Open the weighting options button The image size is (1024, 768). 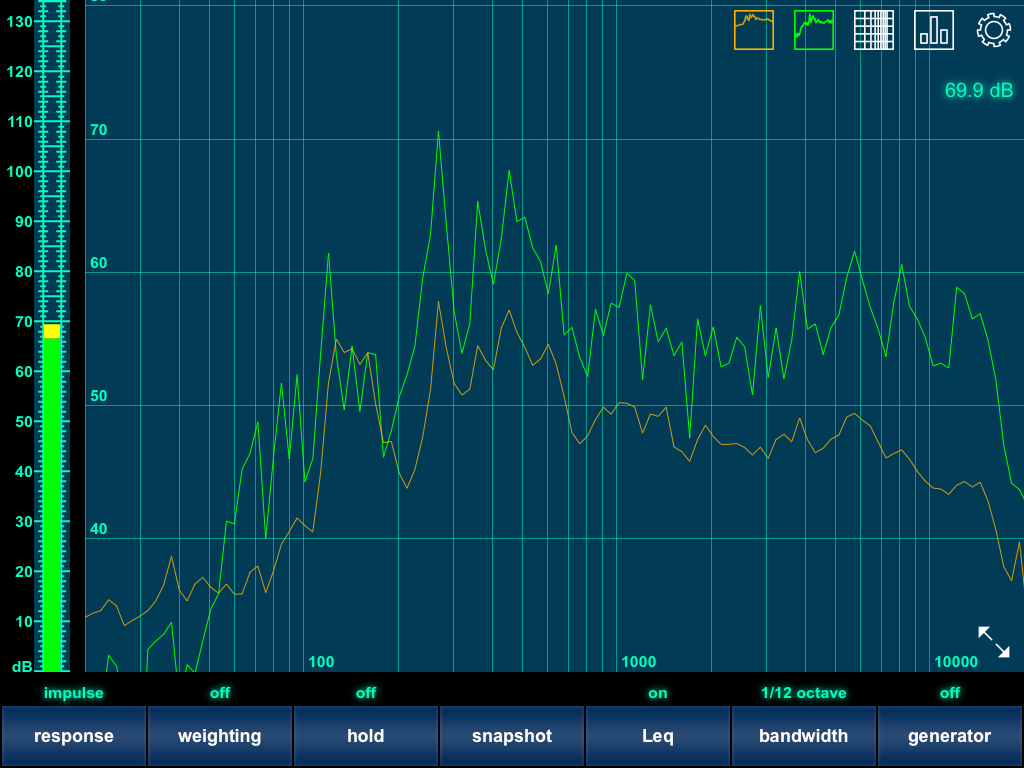pyautogui.click(x=219, y=736)
